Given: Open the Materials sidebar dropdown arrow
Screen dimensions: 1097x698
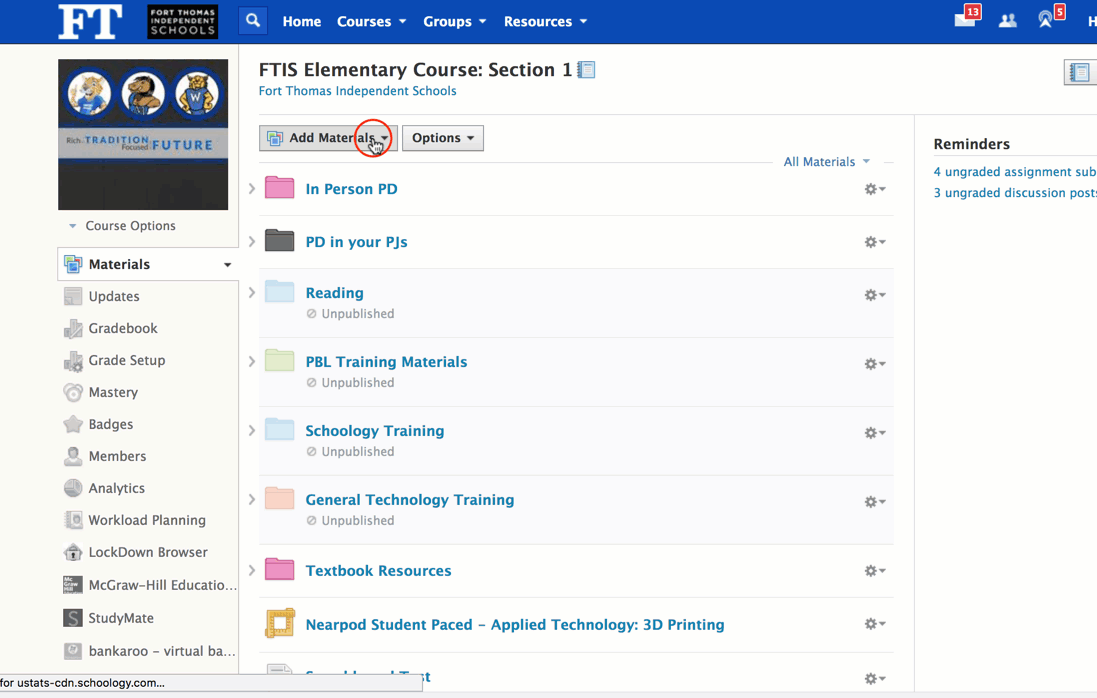Looking at the screenshot, I should (227, 264).
